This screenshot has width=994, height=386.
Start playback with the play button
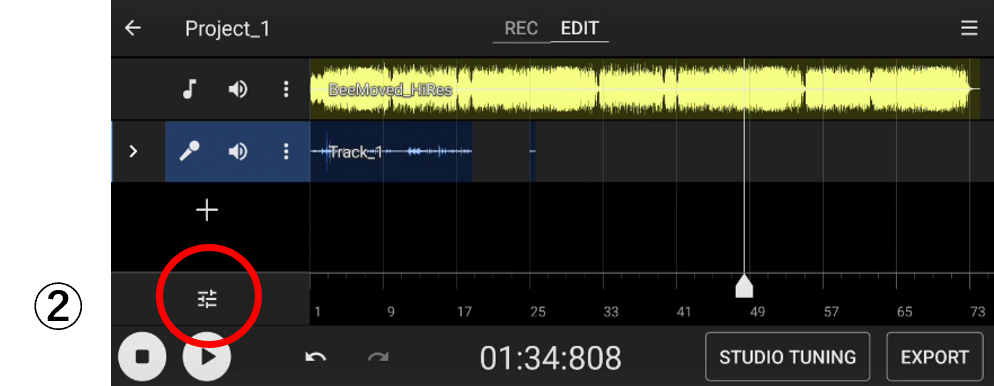pos(207,357)
